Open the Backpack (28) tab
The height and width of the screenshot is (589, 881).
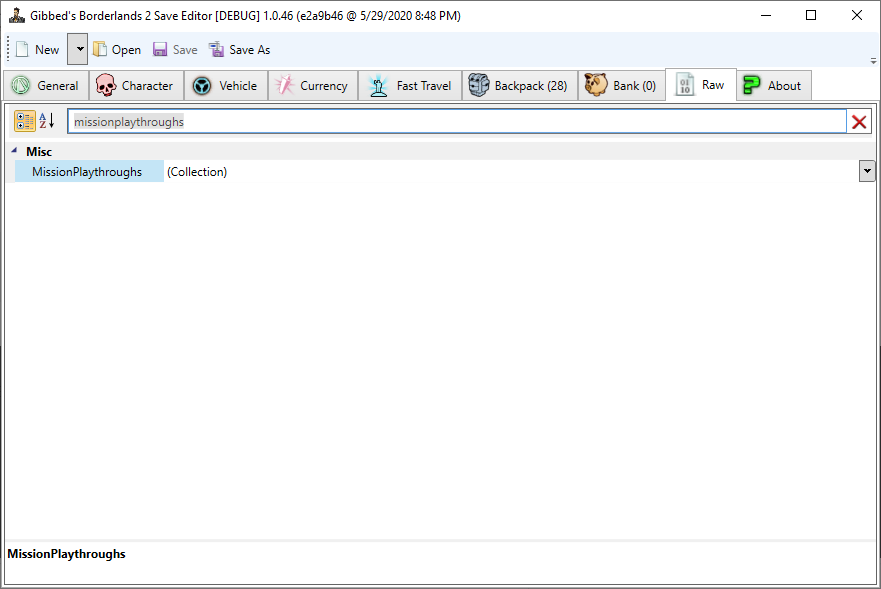520,85
